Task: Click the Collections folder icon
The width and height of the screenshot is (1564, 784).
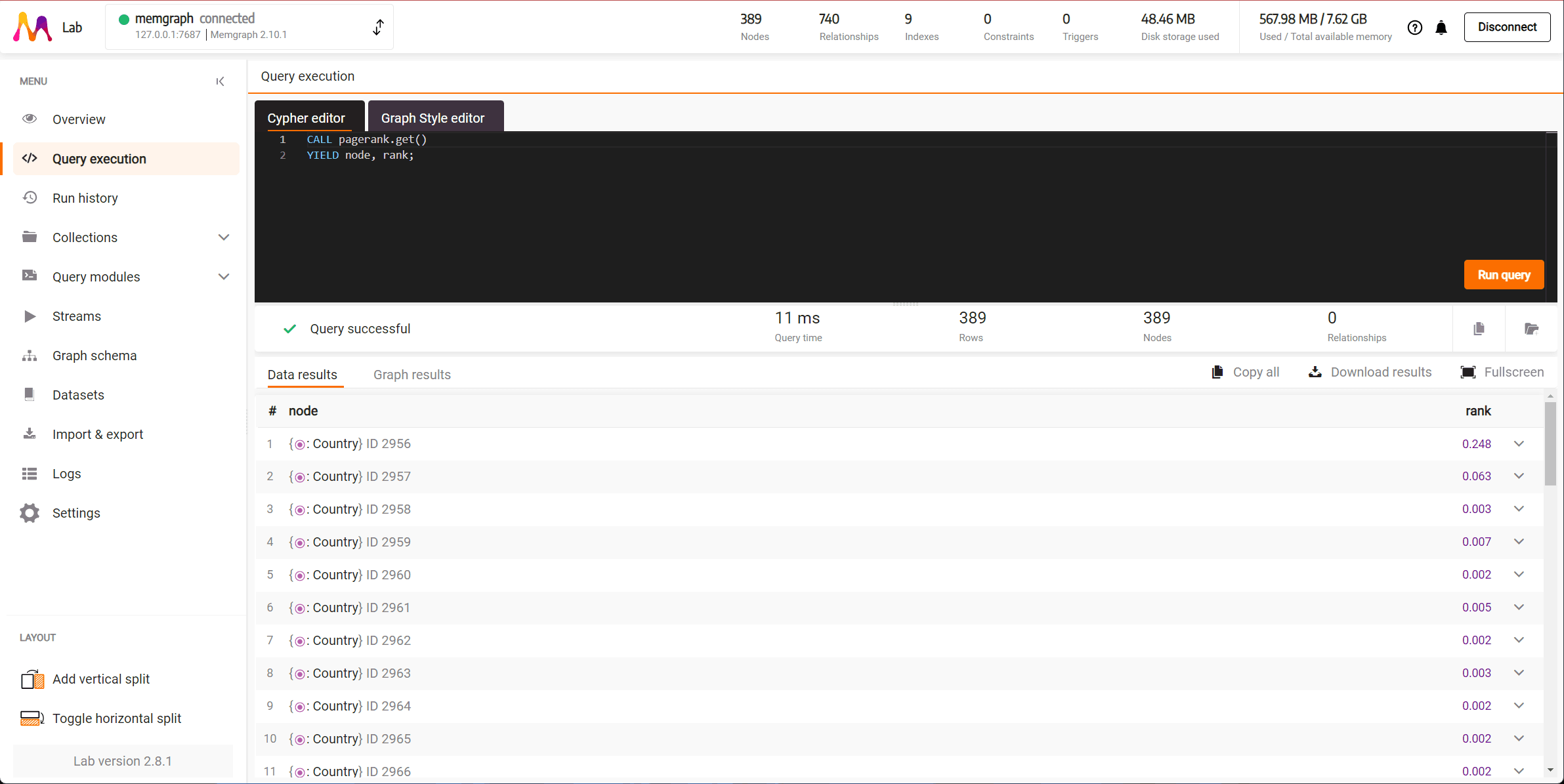Action: click(30, 237)
